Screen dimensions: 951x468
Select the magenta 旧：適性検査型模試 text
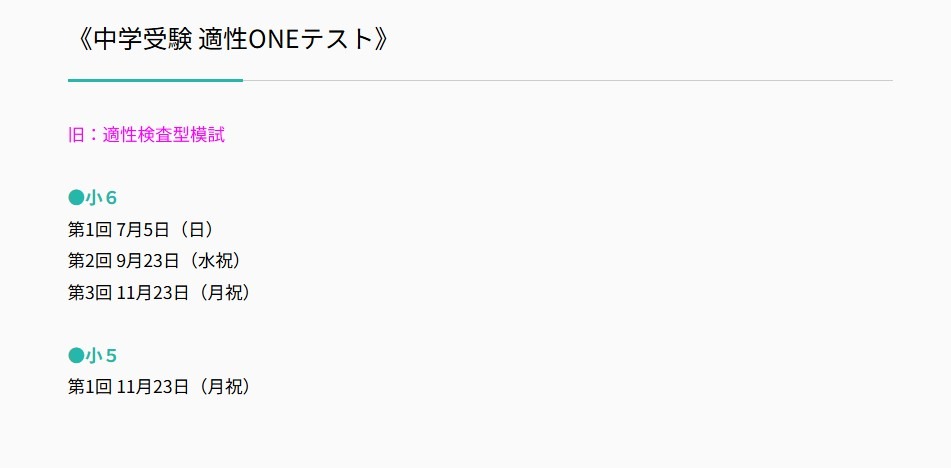pos(146,135)
